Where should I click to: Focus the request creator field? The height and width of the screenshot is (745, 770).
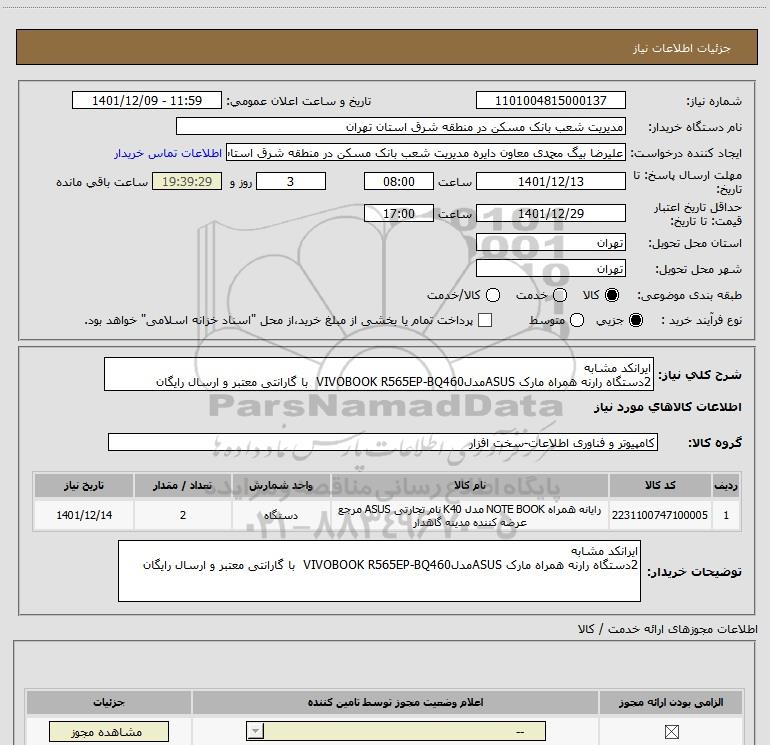pos(426,153)
